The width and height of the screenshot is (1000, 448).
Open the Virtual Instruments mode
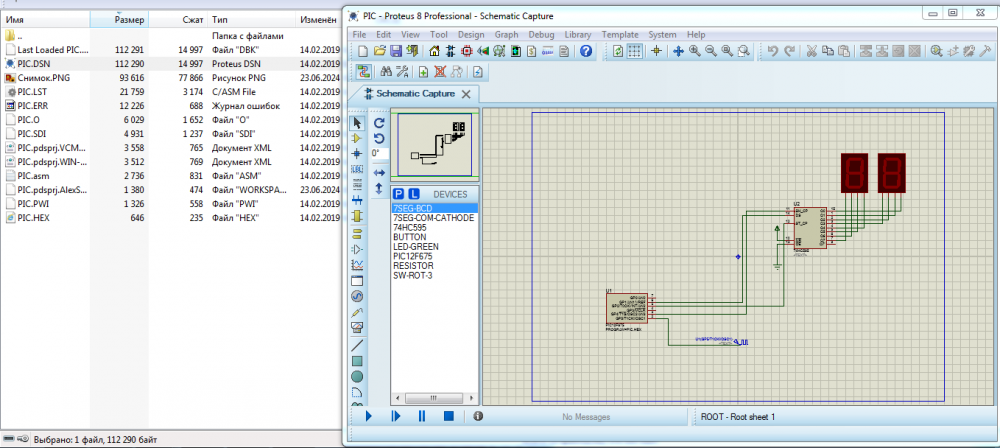tap(357, 328)
